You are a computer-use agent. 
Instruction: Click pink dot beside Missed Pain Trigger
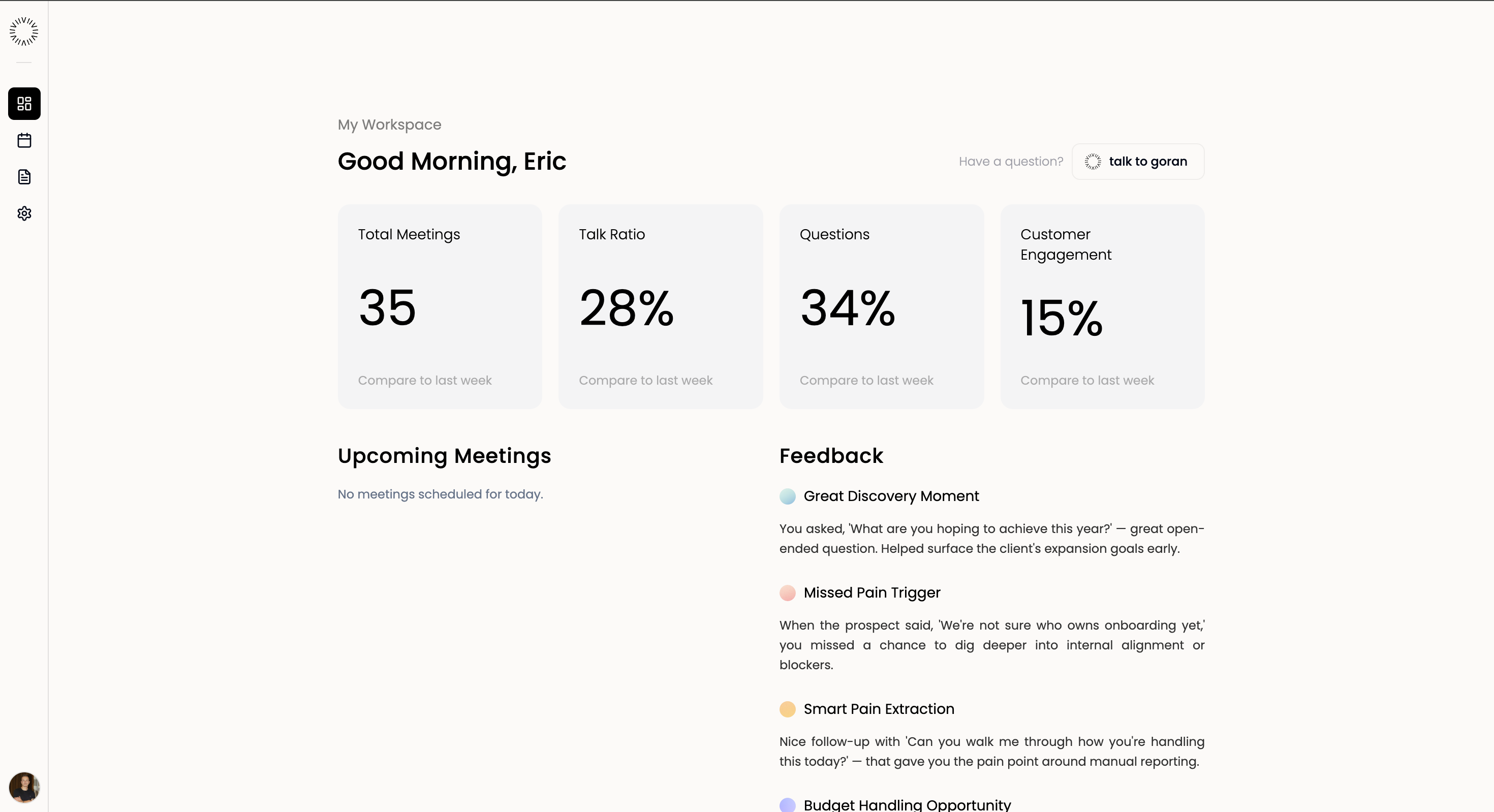coord(787,593)
